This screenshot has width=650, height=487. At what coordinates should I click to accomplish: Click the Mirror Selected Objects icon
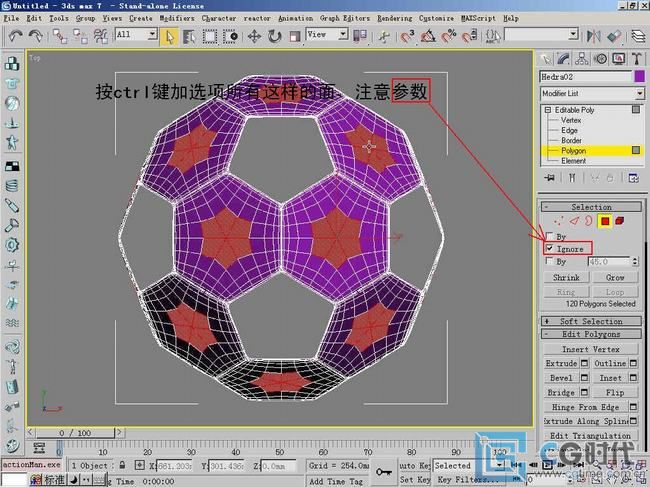(594, 36)
